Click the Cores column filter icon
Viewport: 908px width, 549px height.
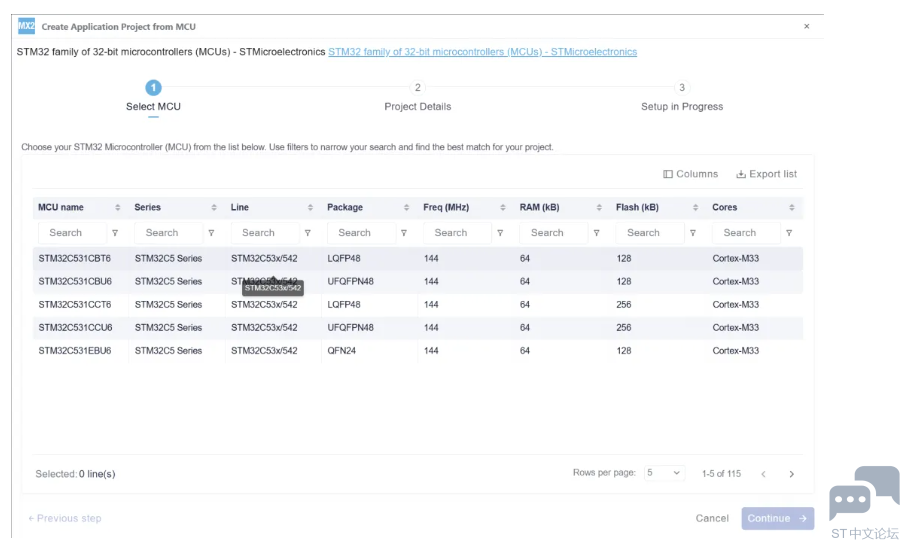pyautogui.click(x=789, y=233)
